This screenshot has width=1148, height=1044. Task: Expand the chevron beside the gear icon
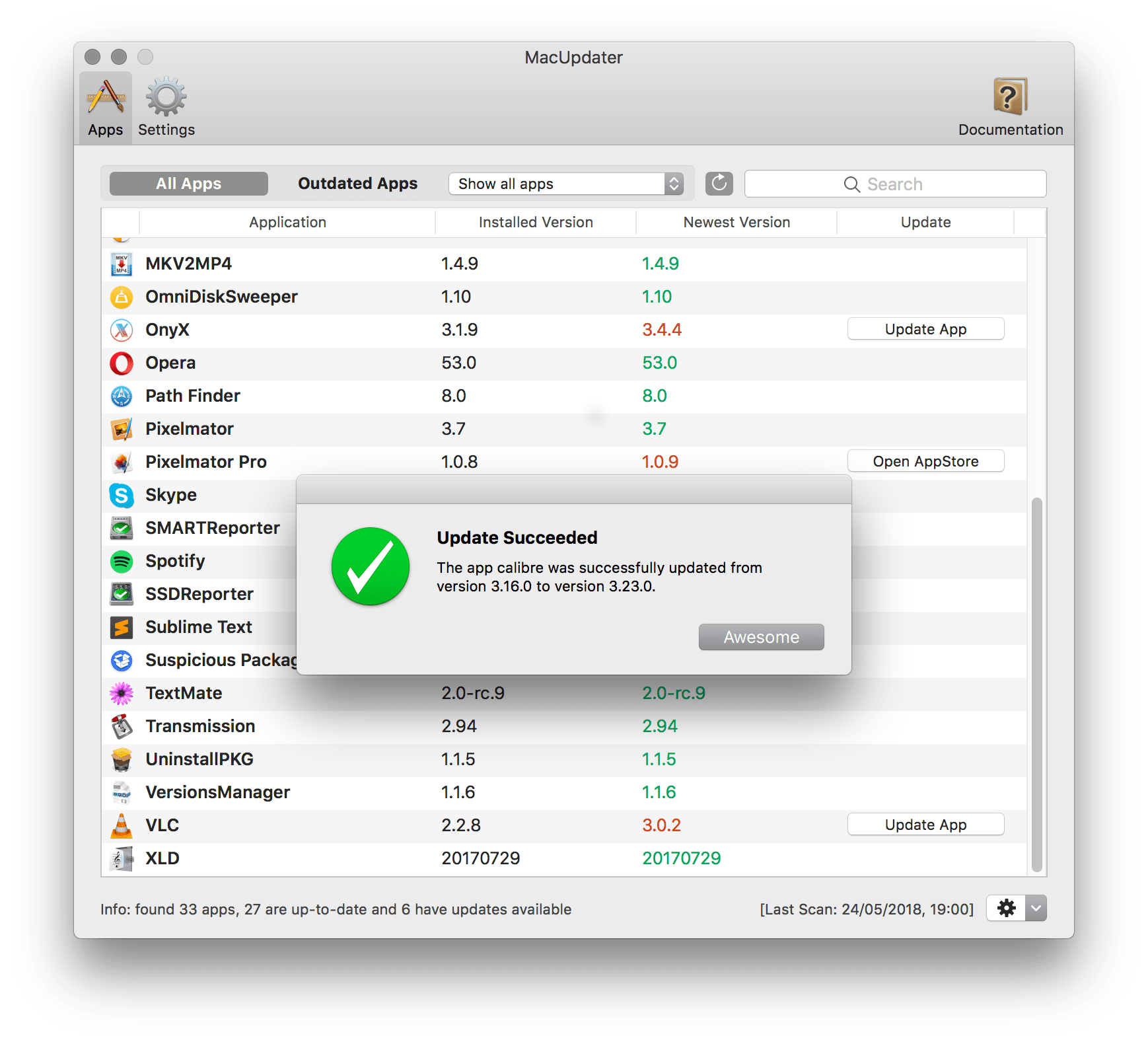click(x=1034, y=909)
